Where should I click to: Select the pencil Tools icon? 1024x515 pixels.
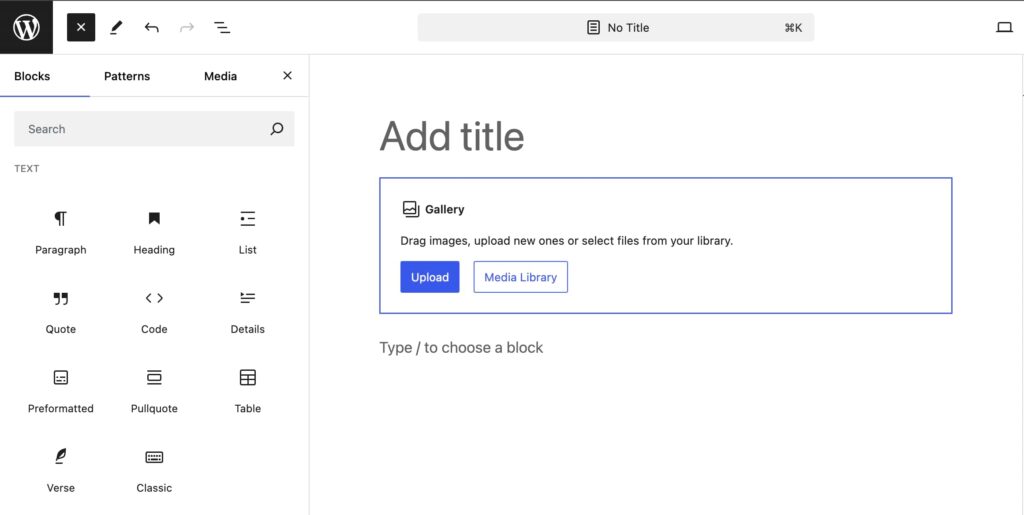point(116,27)
